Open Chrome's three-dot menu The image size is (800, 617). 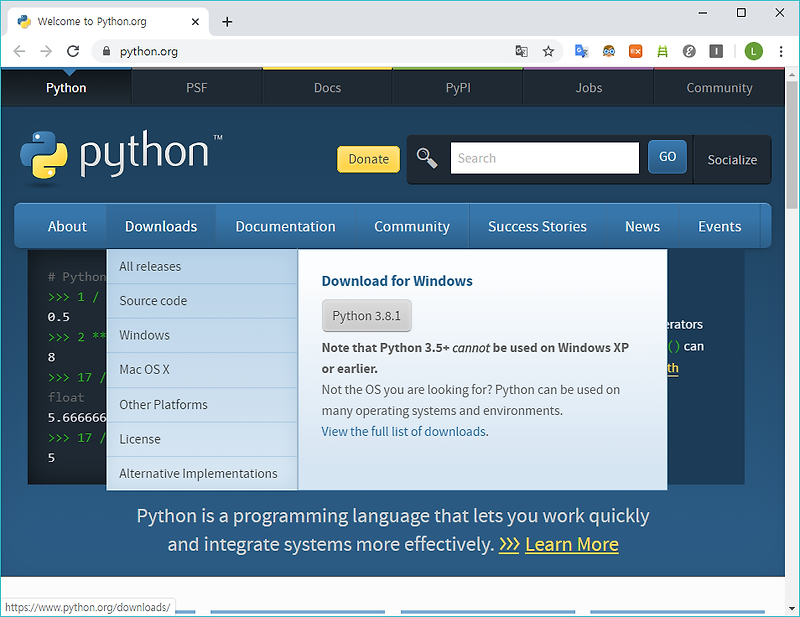coord(781,51)
